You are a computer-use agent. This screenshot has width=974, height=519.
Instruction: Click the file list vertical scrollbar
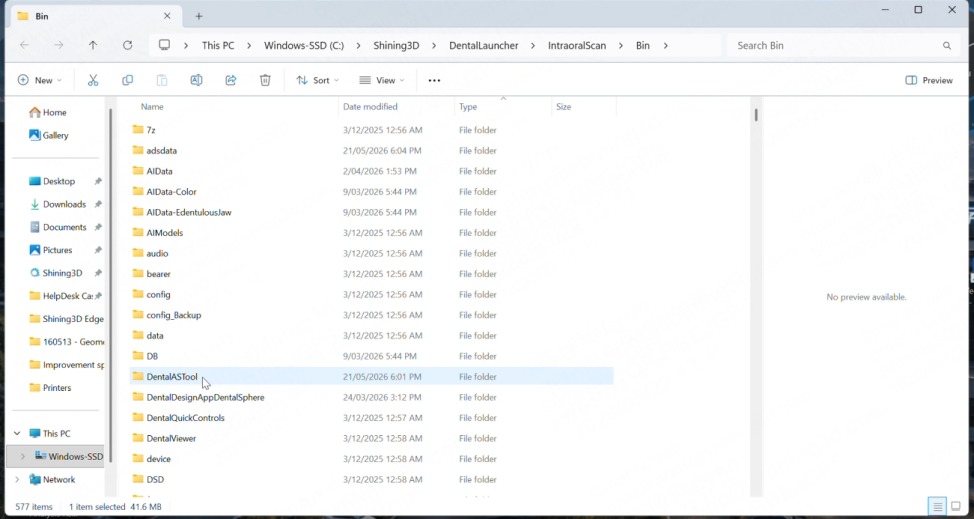coord(756,115)
